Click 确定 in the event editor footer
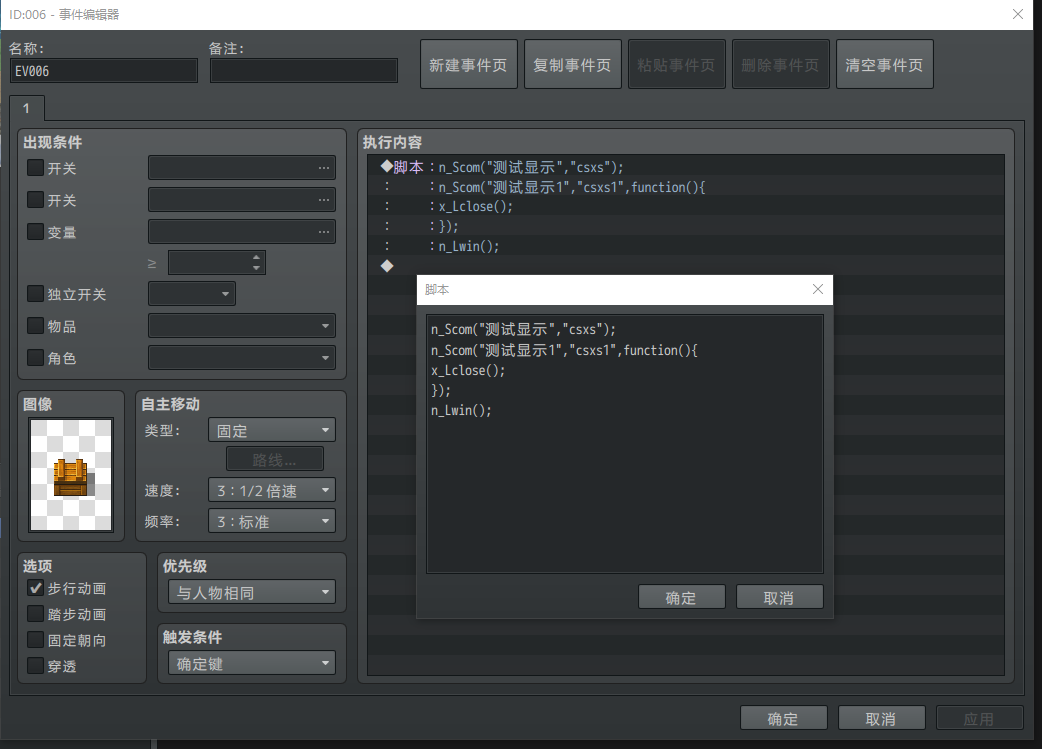1042x749 pixels. click(783, 718)
